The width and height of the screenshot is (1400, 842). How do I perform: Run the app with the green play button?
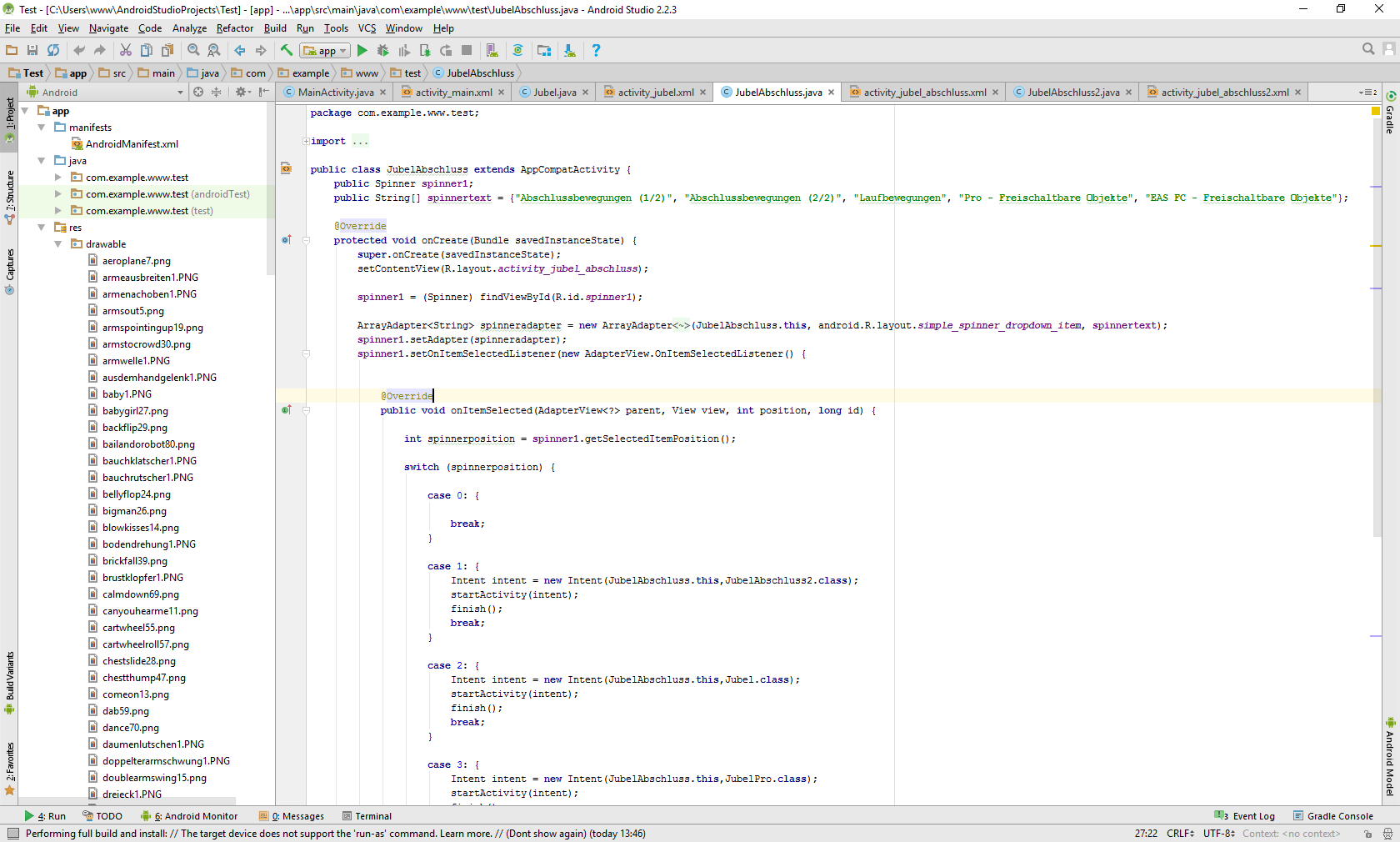362,51
